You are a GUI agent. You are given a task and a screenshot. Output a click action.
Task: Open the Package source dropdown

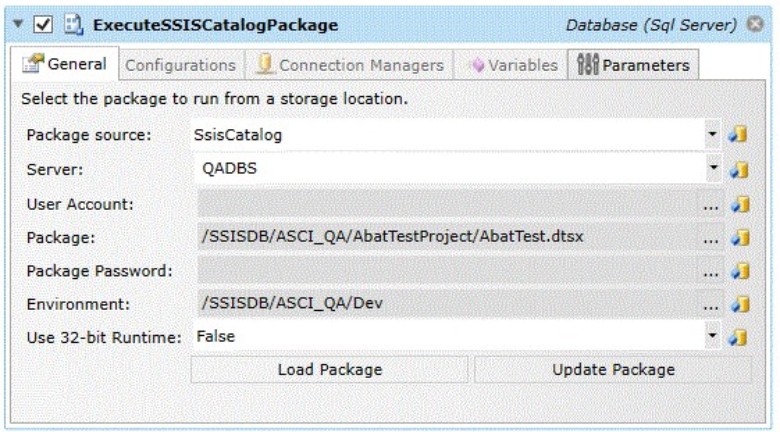click(712, 134)
